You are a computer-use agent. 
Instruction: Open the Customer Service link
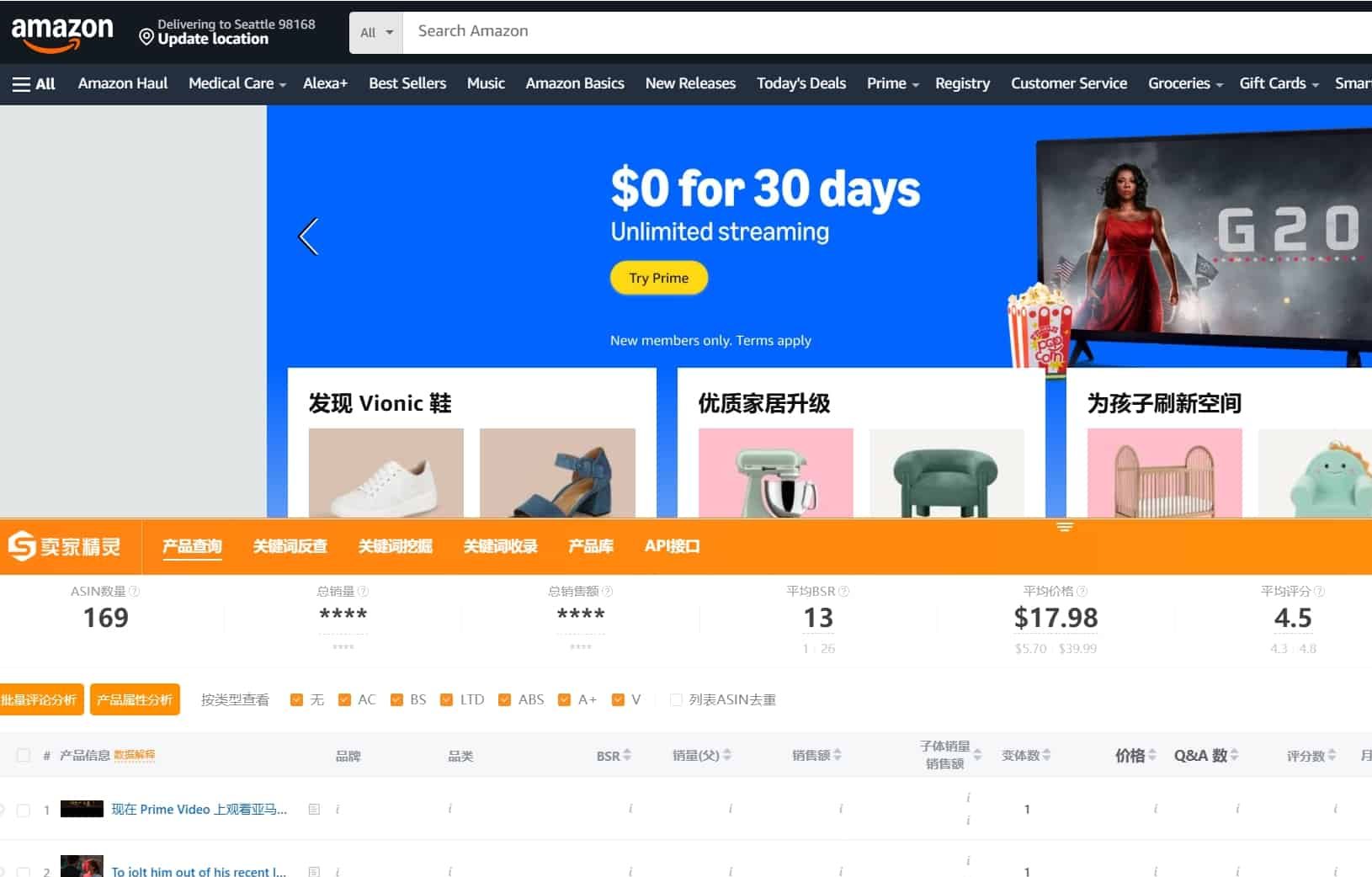[1069, 83]
